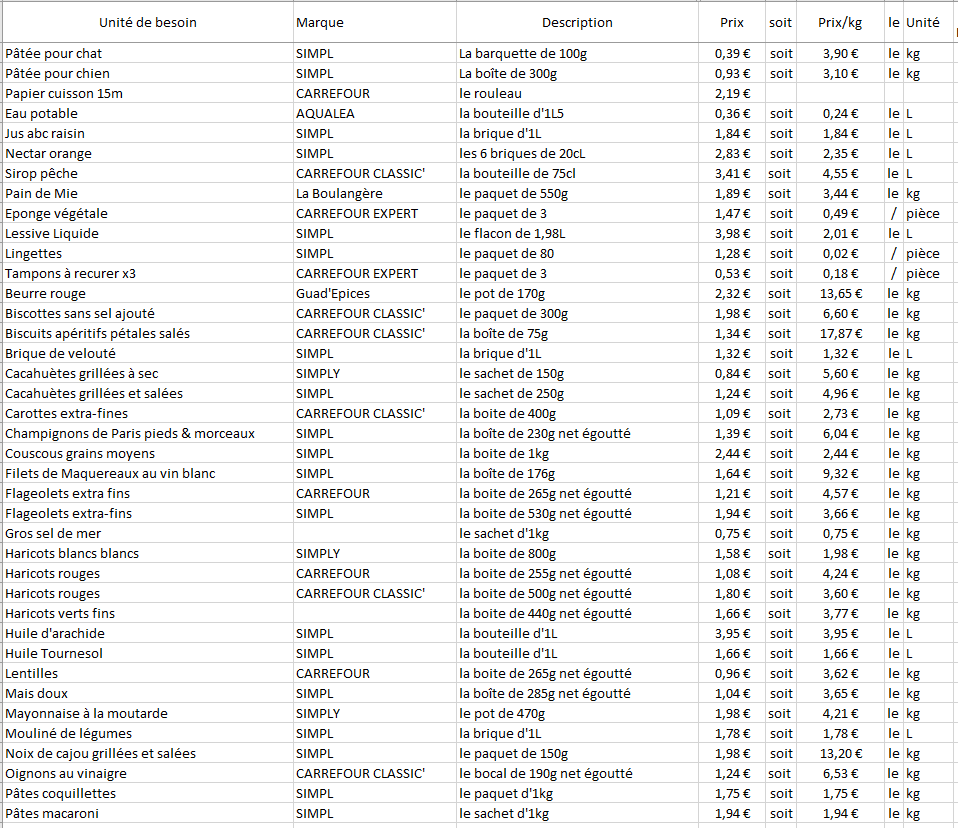The height and width of the screenshot is (828, 958).
Task: Click the 'Marque' column header
Action: (x=375, y=23)
